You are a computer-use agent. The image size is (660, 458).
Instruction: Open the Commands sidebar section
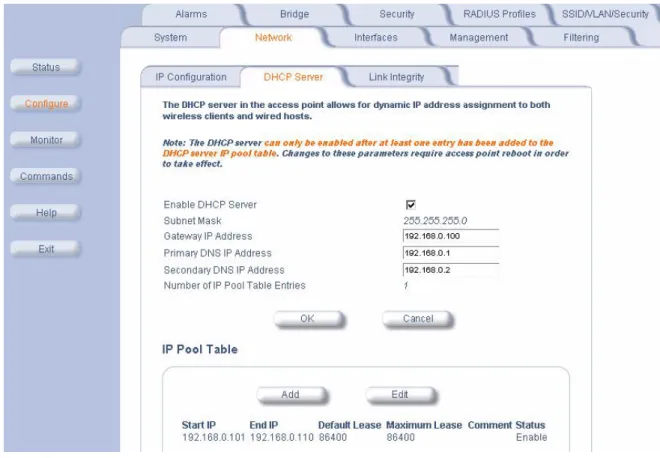click(45, 176)
